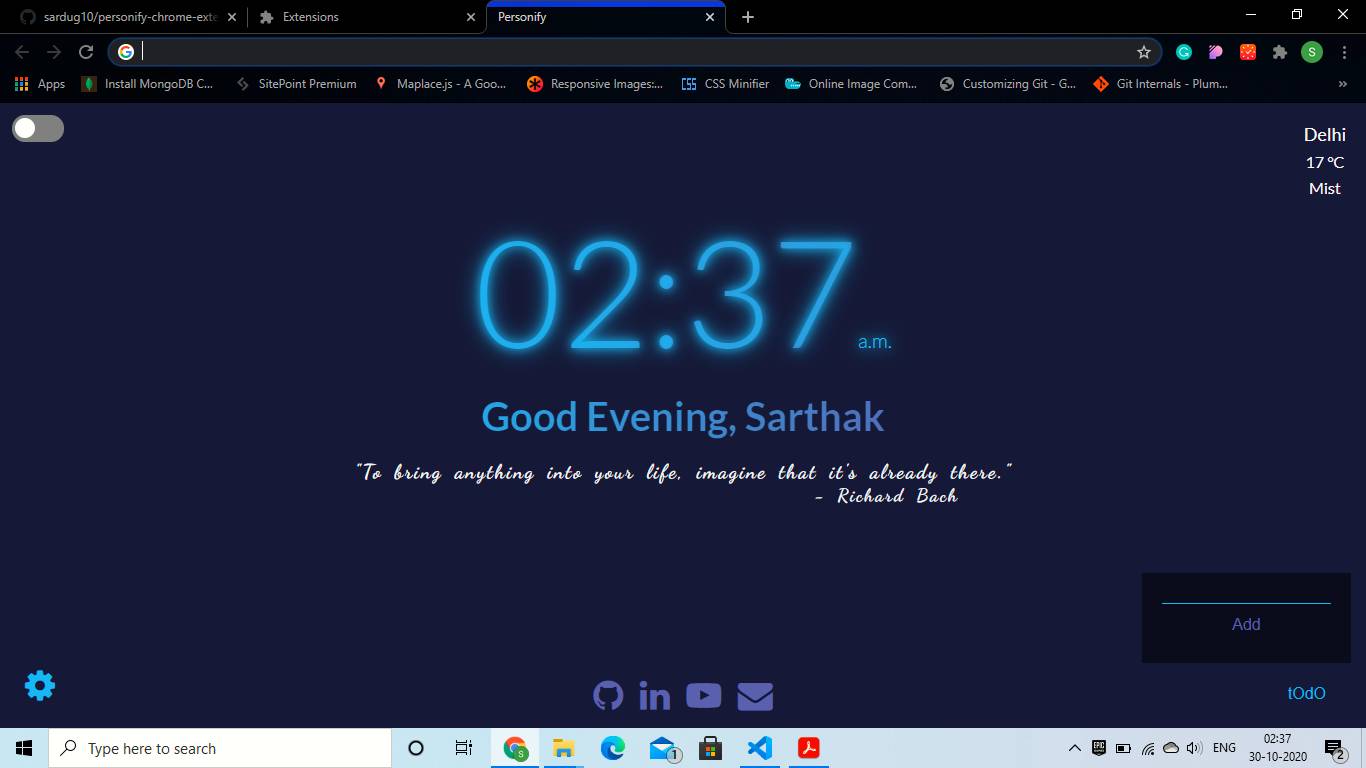
Task: Open the CSS Minifier bookmark
Action: pos(725,84)
